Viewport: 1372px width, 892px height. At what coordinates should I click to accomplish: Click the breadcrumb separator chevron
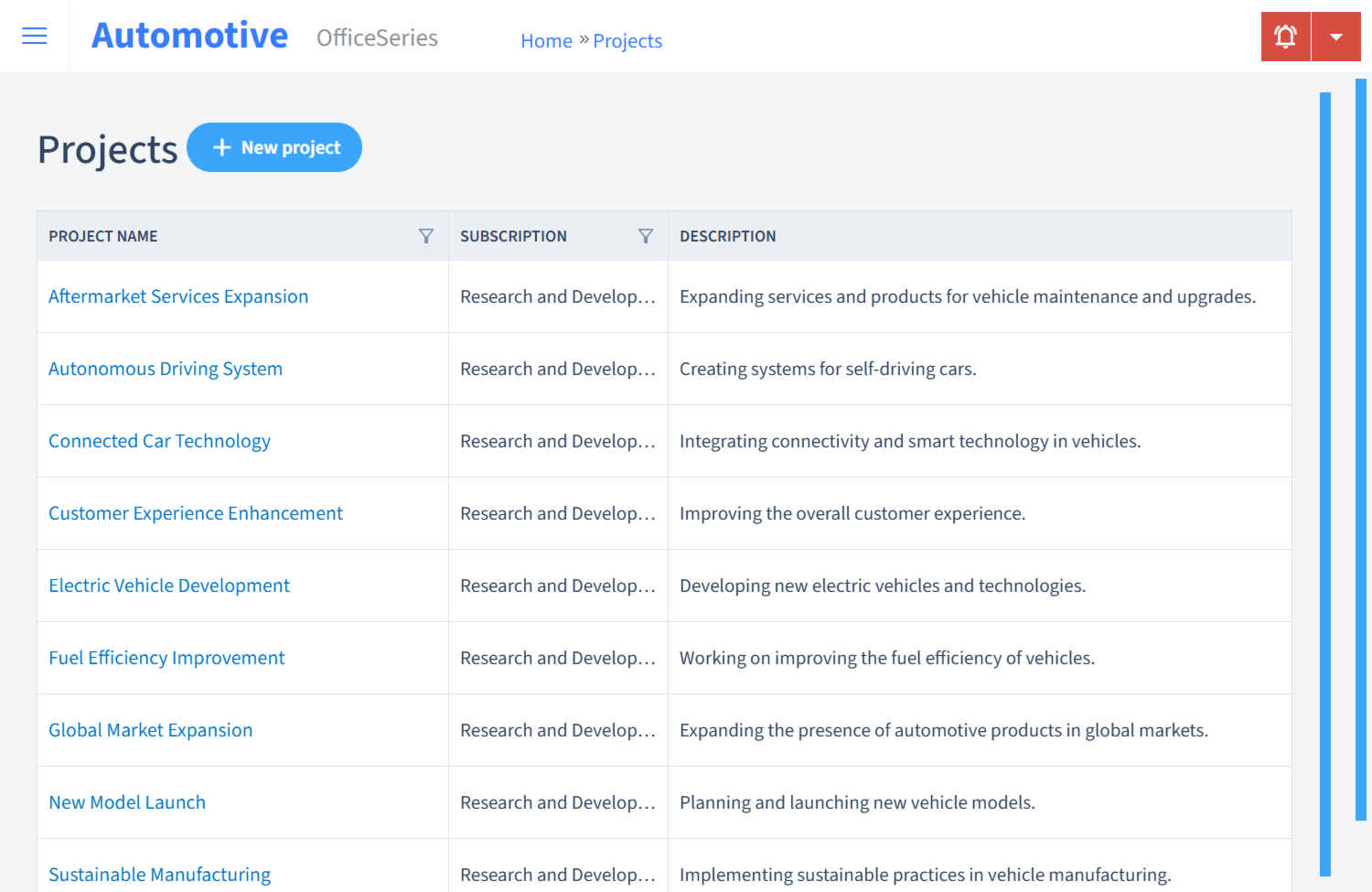tap(583, 39)
